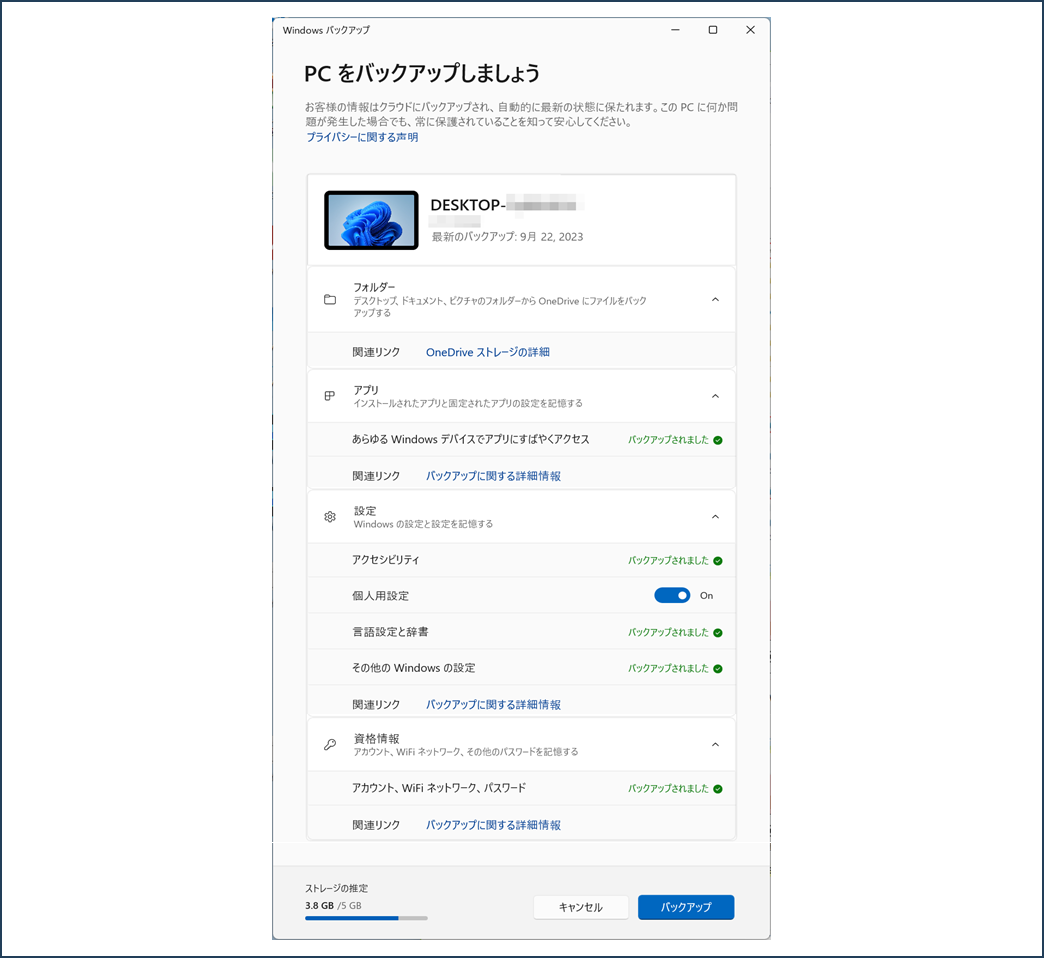Click the アクセシビリティ row label
The width and height of the screenshot is (1044, 958).
point(386,560)
